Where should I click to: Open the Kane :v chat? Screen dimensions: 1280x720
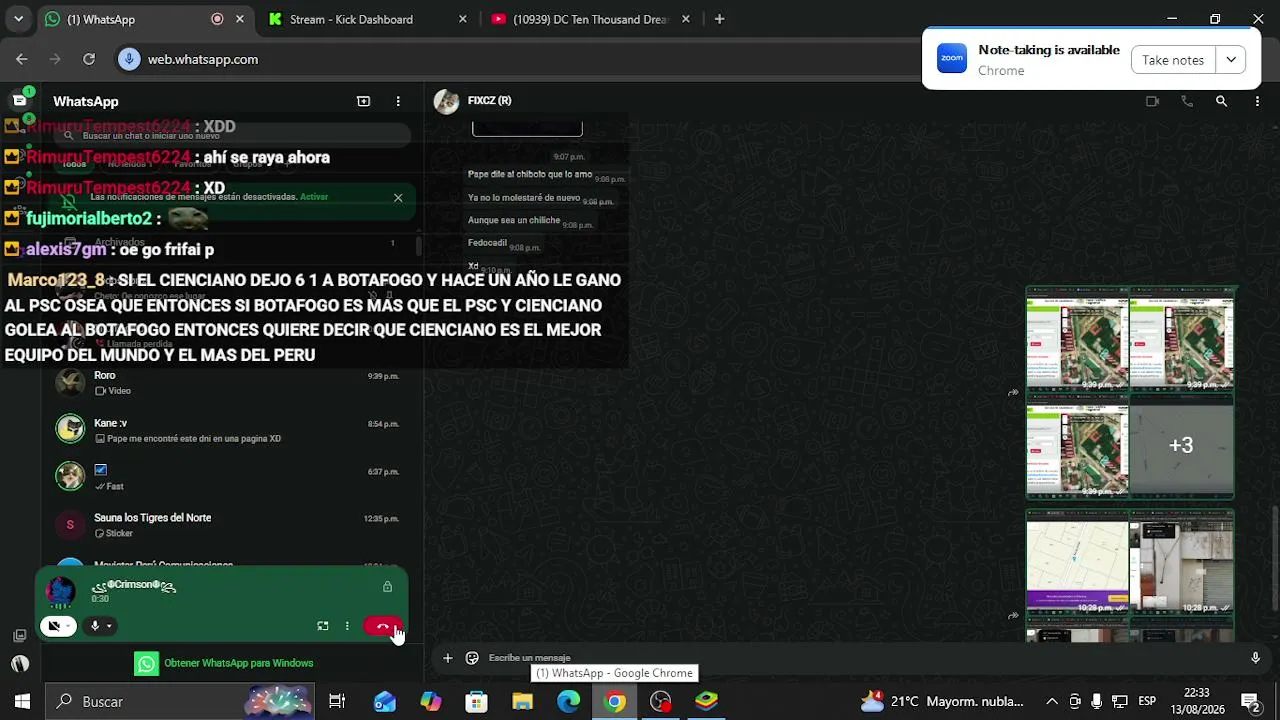(230, 430)
